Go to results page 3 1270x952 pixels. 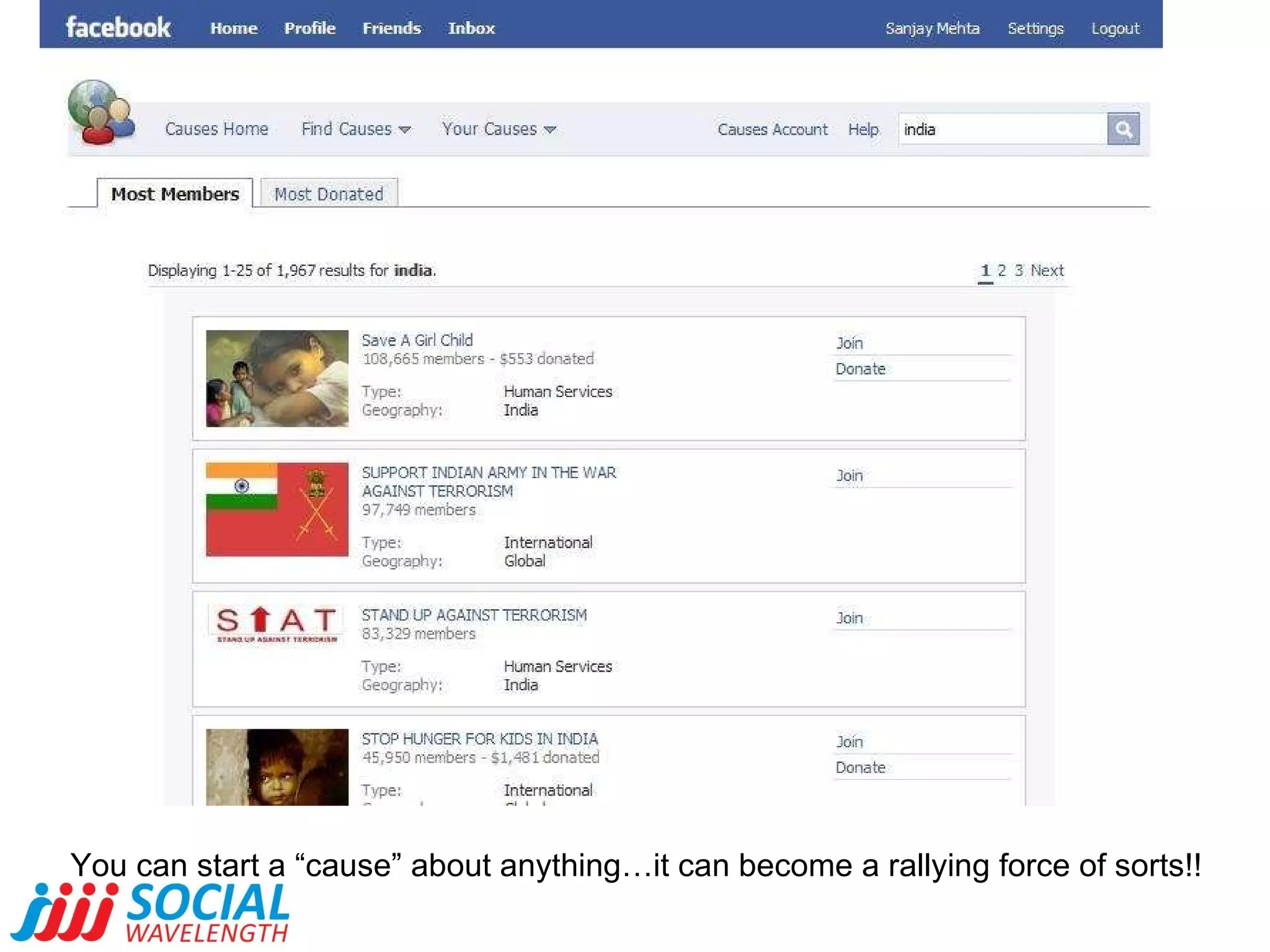(x=1018, y=271)
